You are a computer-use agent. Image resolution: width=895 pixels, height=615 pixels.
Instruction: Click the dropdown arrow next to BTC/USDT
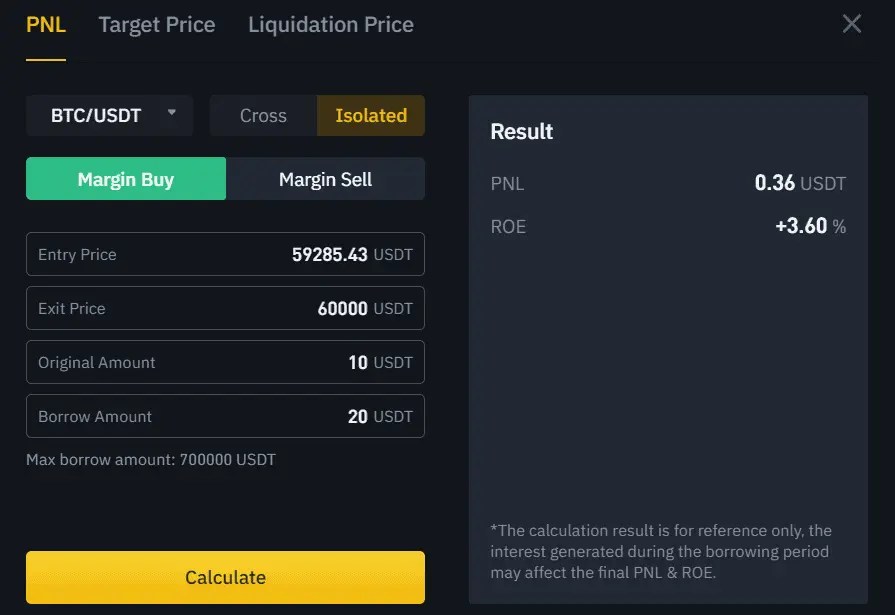tap(172, 113)
